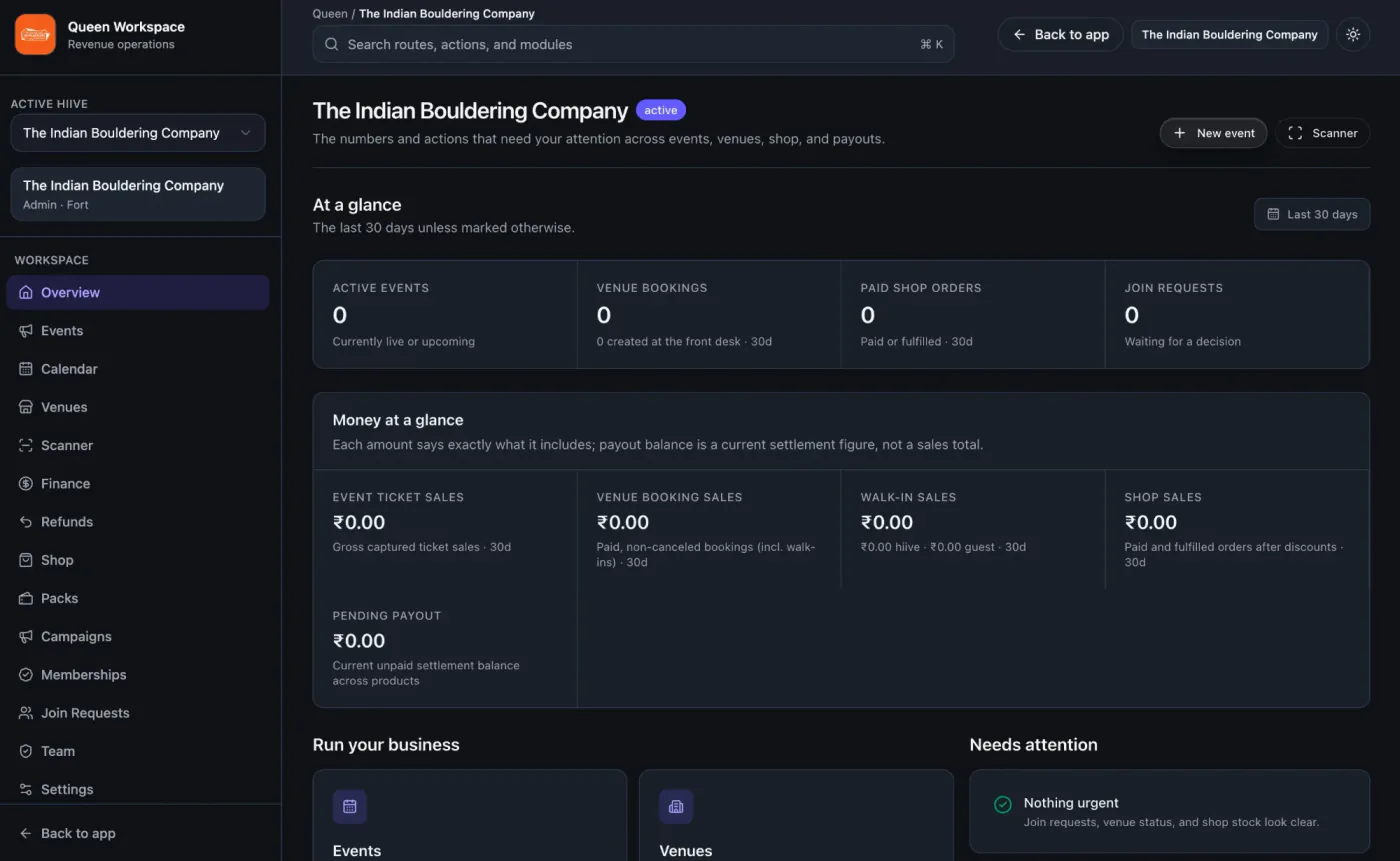1400x861 pixels.
Task: Click the green check icon beside Nothing urgent
Action: tap(1002, 805)
